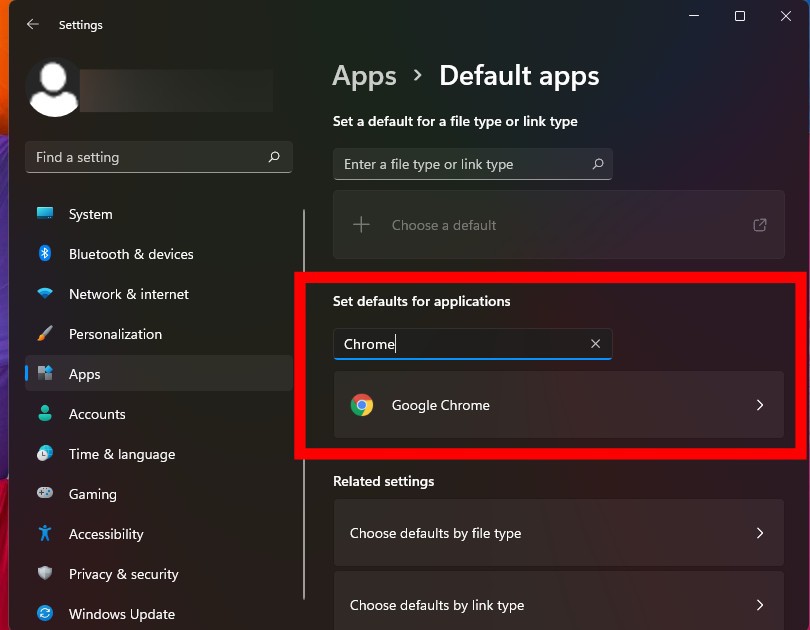Image resolution: width=810 pixels, height=630 pixels.
Task: Select Accounts in the sidebar
Action: click(x=159, y=414)
